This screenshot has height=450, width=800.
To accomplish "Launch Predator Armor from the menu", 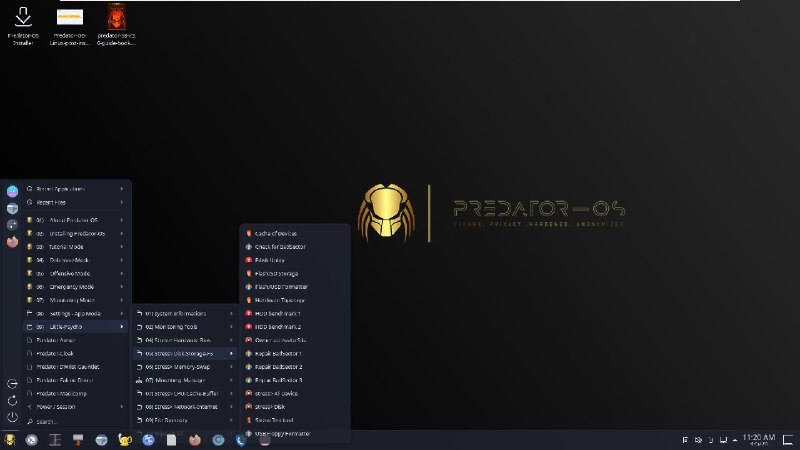I will [76, 340].
